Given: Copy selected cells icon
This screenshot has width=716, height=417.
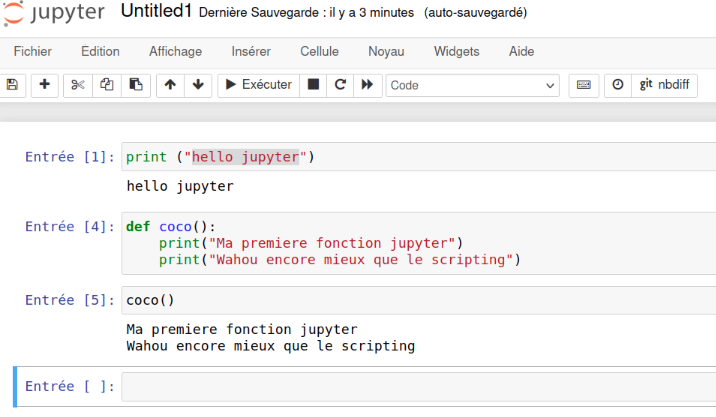Looking at the screenshot, I should pos(107,85).
